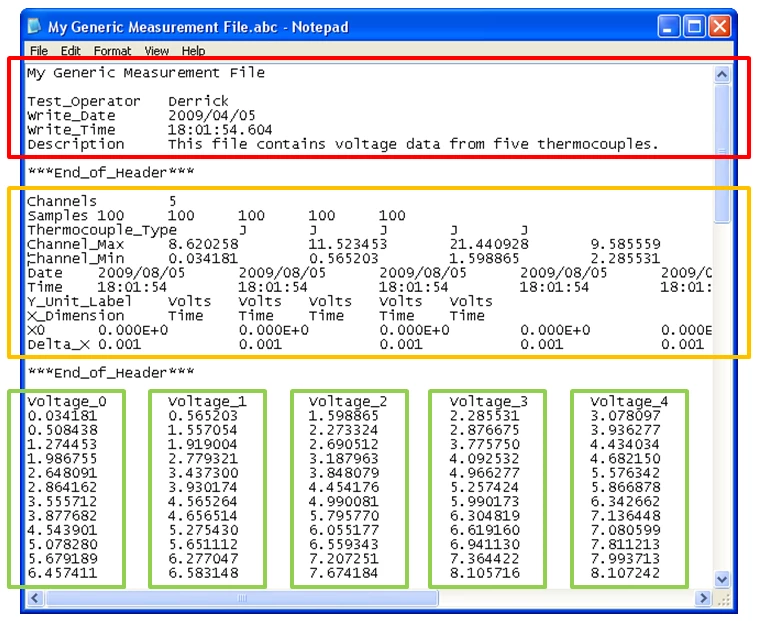Viewport: 757px width, 621px height.
Task: Close the Notepad window
Action: [720, 26]
